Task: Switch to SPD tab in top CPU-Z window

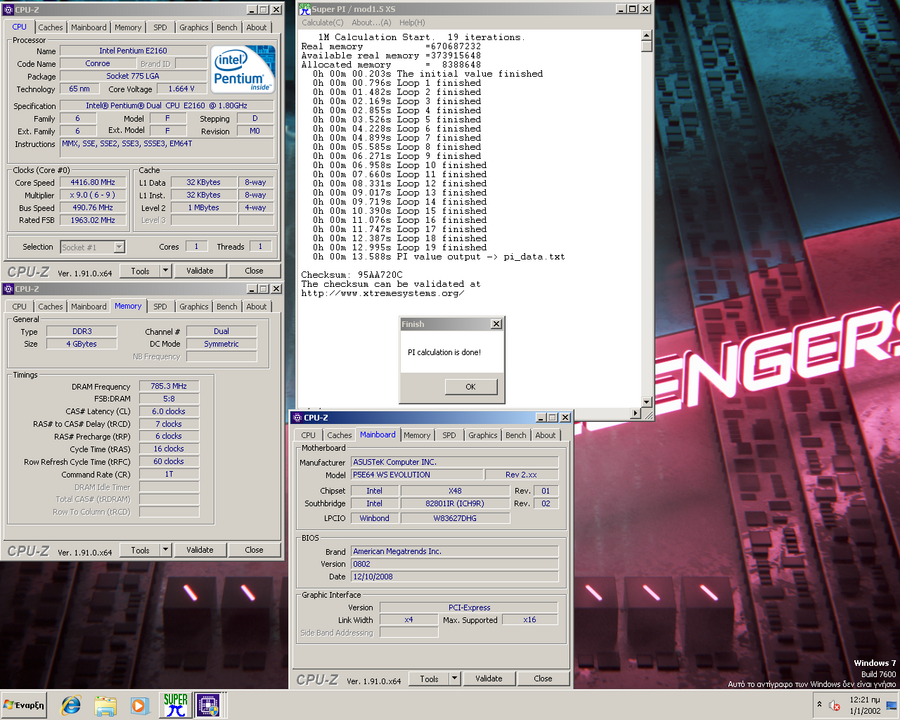Action: (160, 28)
